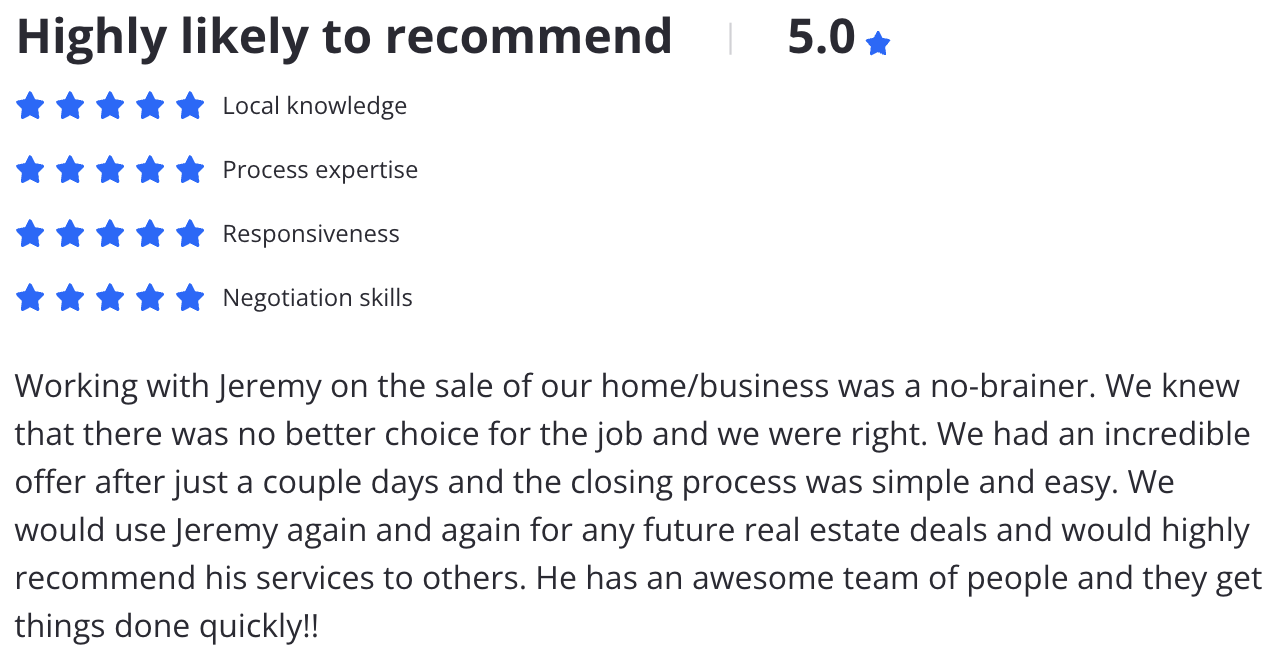The image size is (1282, 651).
Task: Click the divider line before 5.0
Action: 731,38
